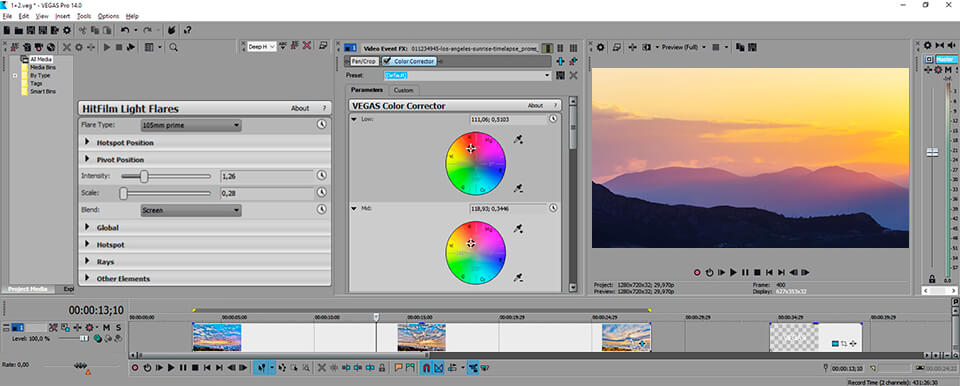960x386 pixels.
Task: Click About in VEGAS Color Corrector header
Action: [x=536, y=105]
